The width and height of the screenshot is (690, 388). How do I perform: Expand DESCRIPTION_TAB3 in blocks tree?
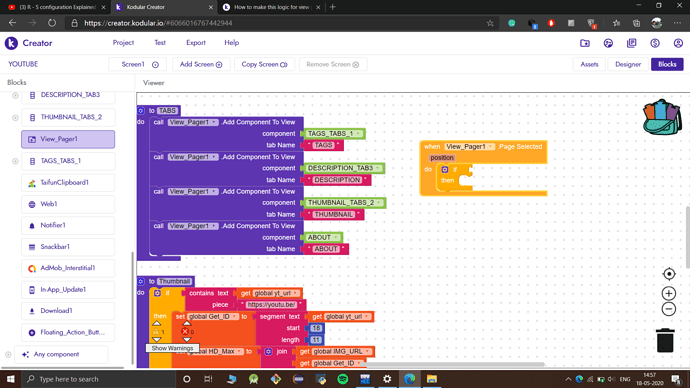coord(15,95)
